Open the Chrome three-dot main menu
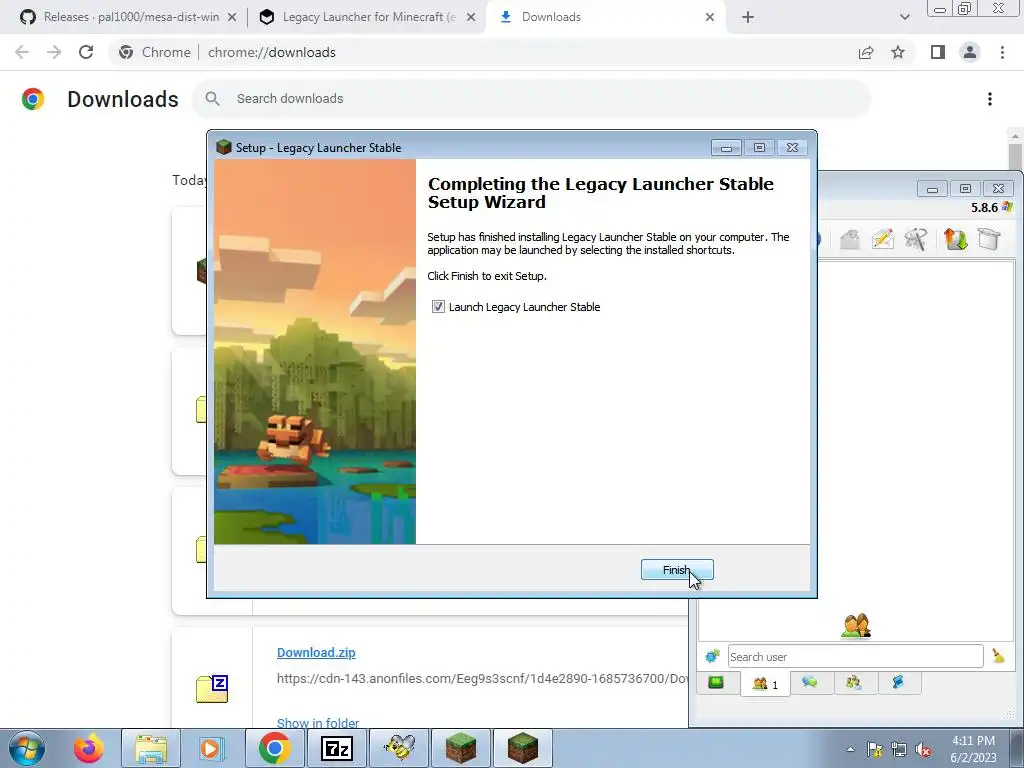Viewport: 1024px width, 768px height. pos(1002,52)
